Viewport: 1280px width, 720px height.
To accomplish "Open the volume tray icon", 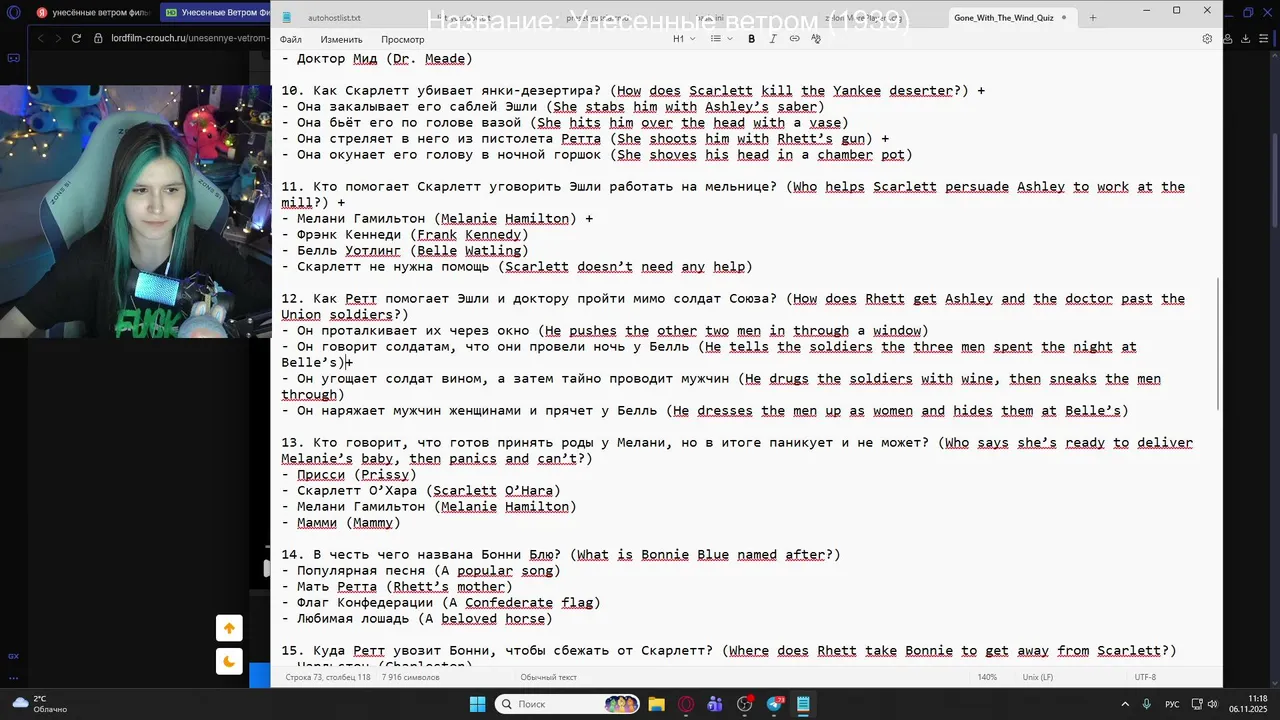I will pyautogui.click(x=1212, y=704).
